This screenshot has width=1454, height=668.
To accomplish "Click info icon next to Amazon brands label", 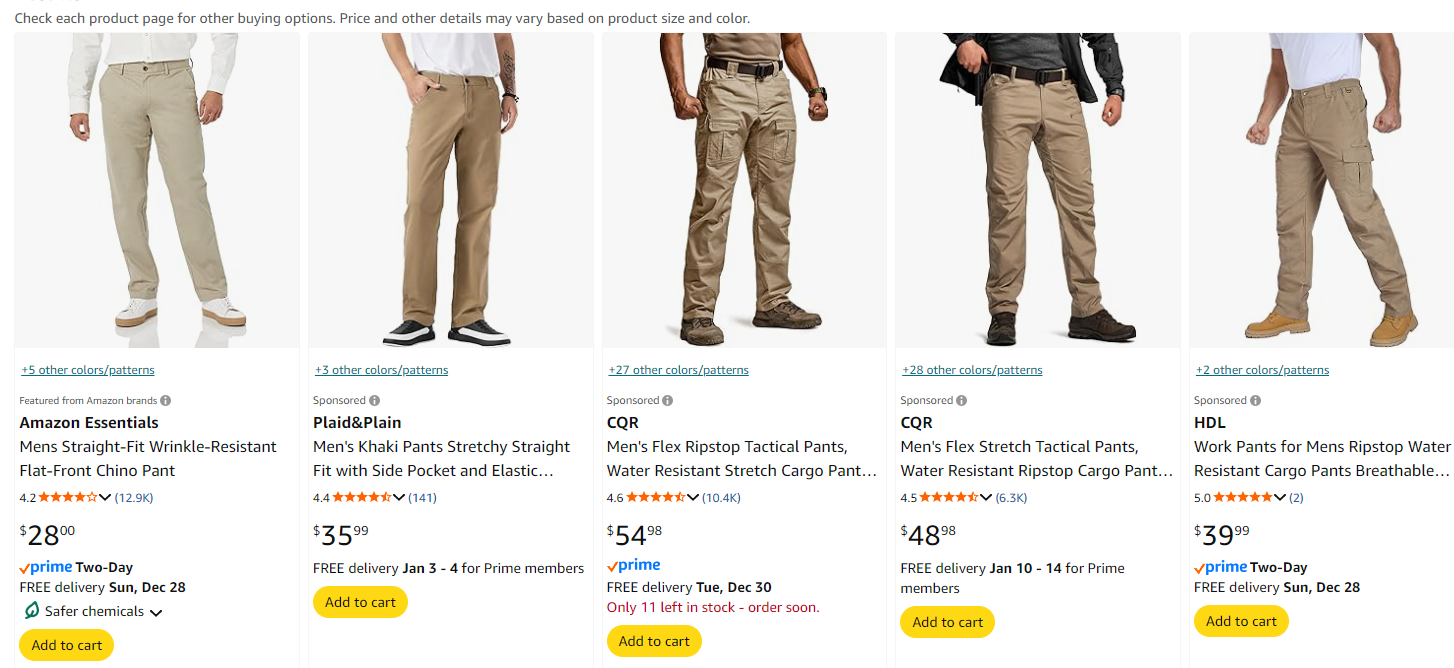I will click(166, 400).
